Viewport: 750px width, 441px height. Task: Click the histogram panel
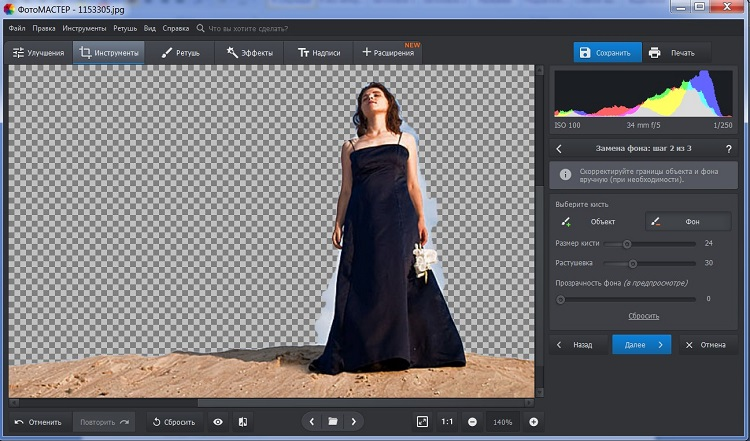pyautogui.click(x=643, y=94)
